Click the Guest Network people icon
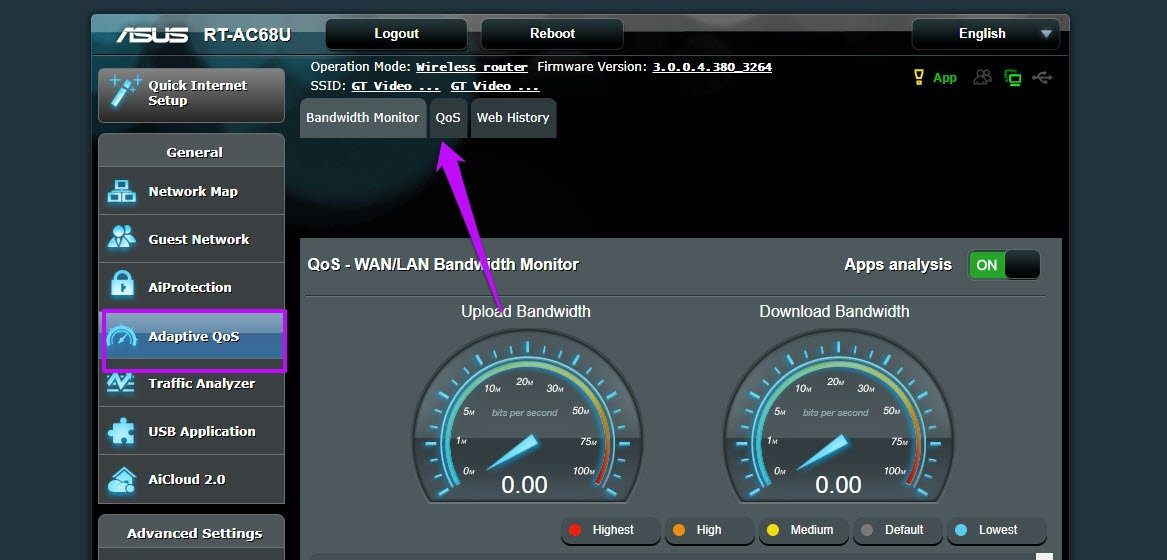 click(121, 239)
